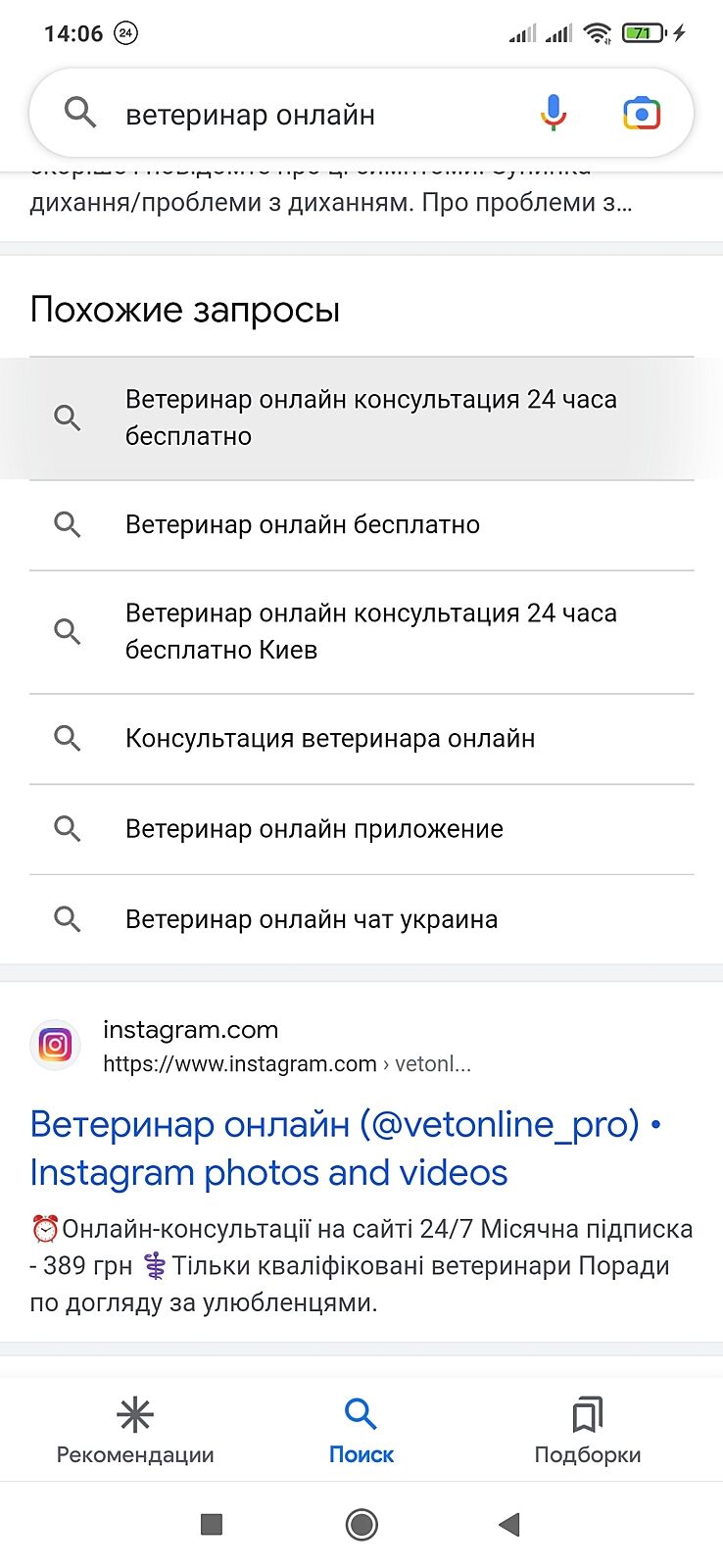Viewport: 723px width, 1568px height.
Task: Choose "Консультация ветеринара онлайн" suggestion
Action: (x=330, y=739)
